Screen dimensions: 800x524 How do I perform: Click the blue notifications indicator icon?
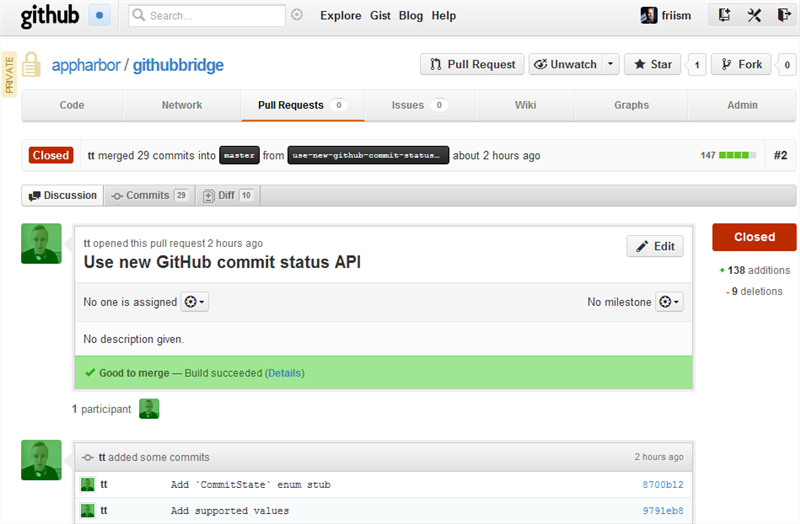[x=99, y=15]
